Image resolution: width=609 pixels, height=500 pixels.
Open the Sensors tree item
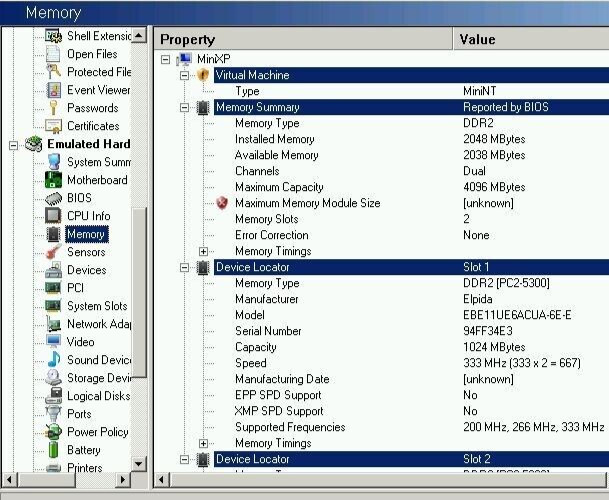pos(86,252)
